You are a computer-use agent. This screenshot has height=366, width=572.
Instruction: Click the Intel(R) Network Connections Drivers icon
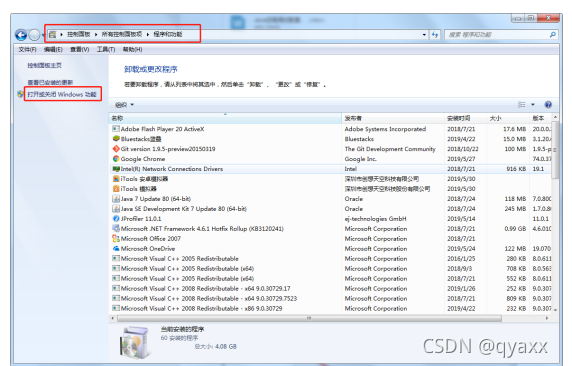[116, 169]
